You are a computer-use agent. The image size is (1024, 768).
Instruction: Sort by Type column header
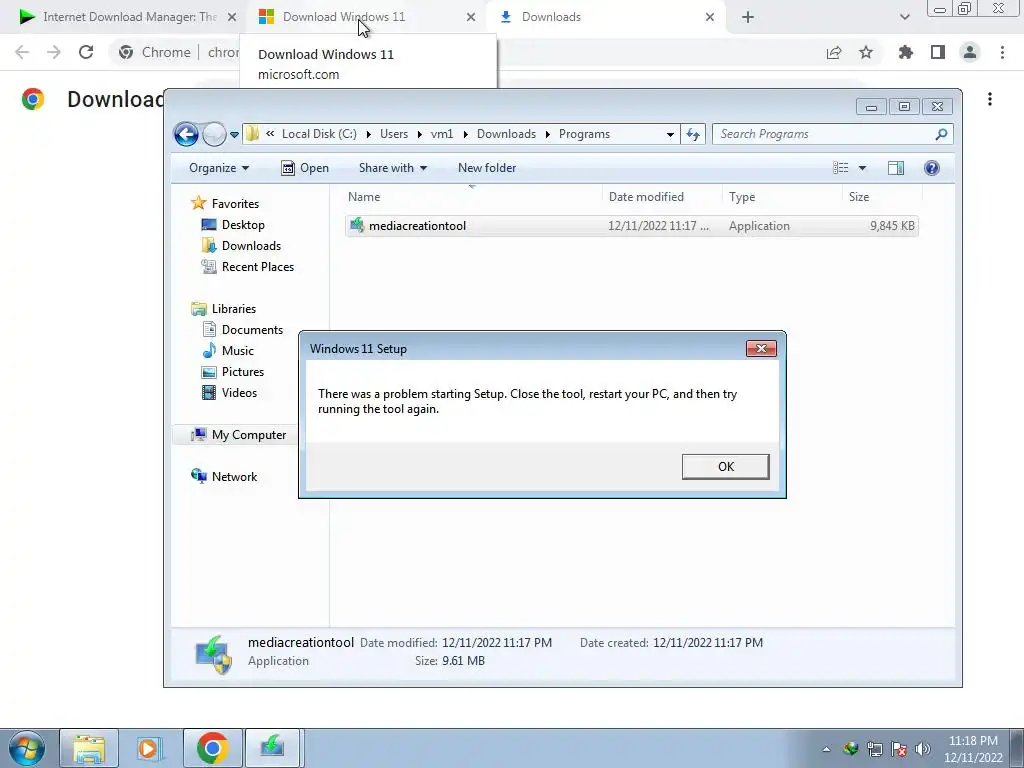click(782, 197)
